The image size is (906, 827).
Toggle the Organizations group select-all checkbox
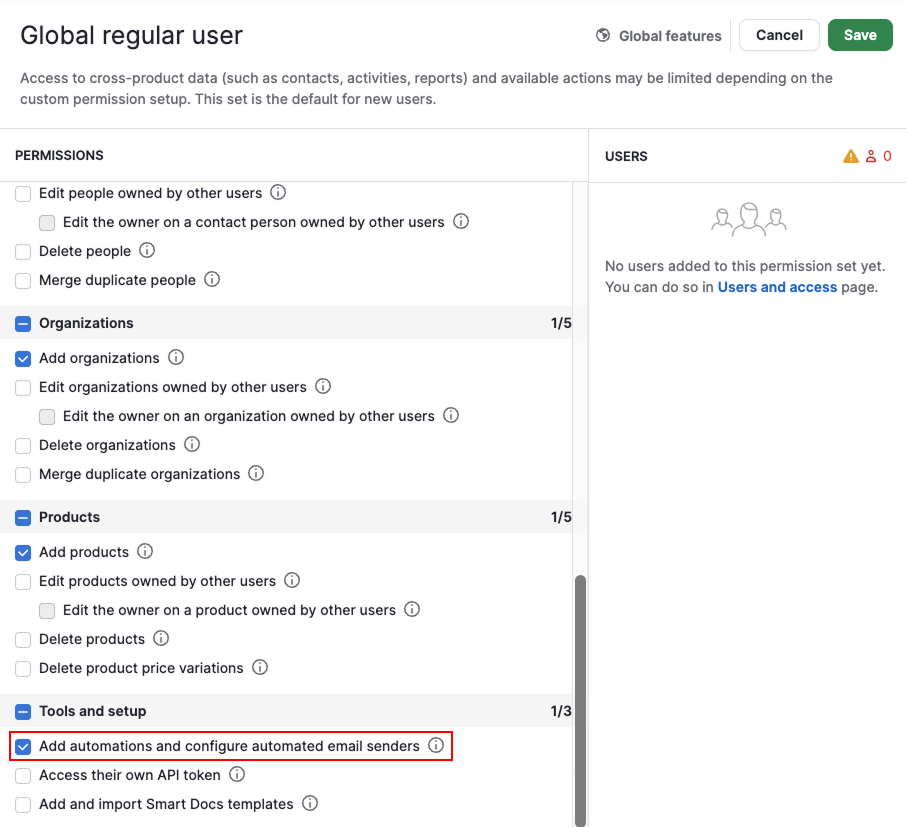pyautogui.click(x=23, y=324)
